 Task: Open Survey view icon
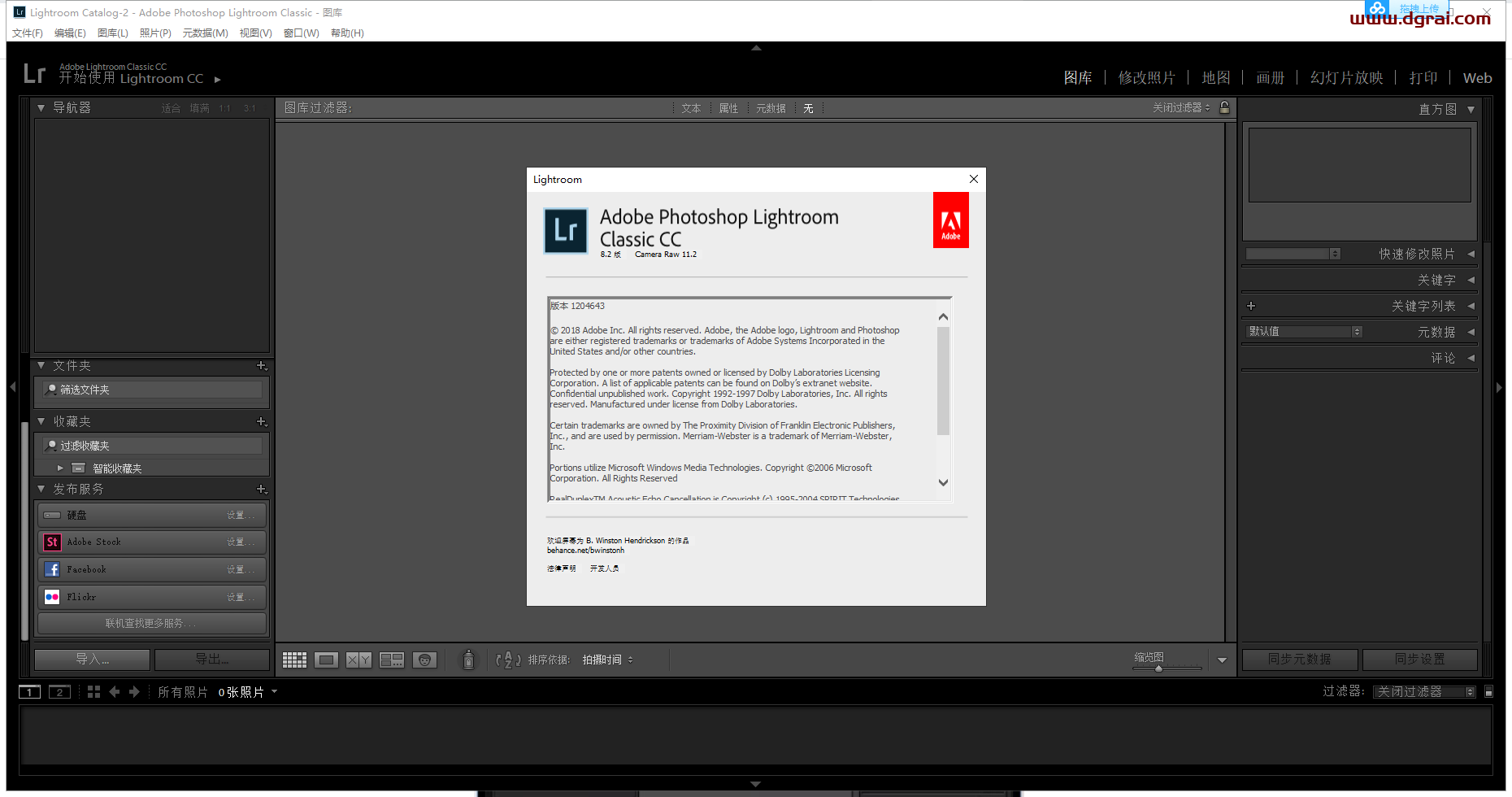point(392,660)
